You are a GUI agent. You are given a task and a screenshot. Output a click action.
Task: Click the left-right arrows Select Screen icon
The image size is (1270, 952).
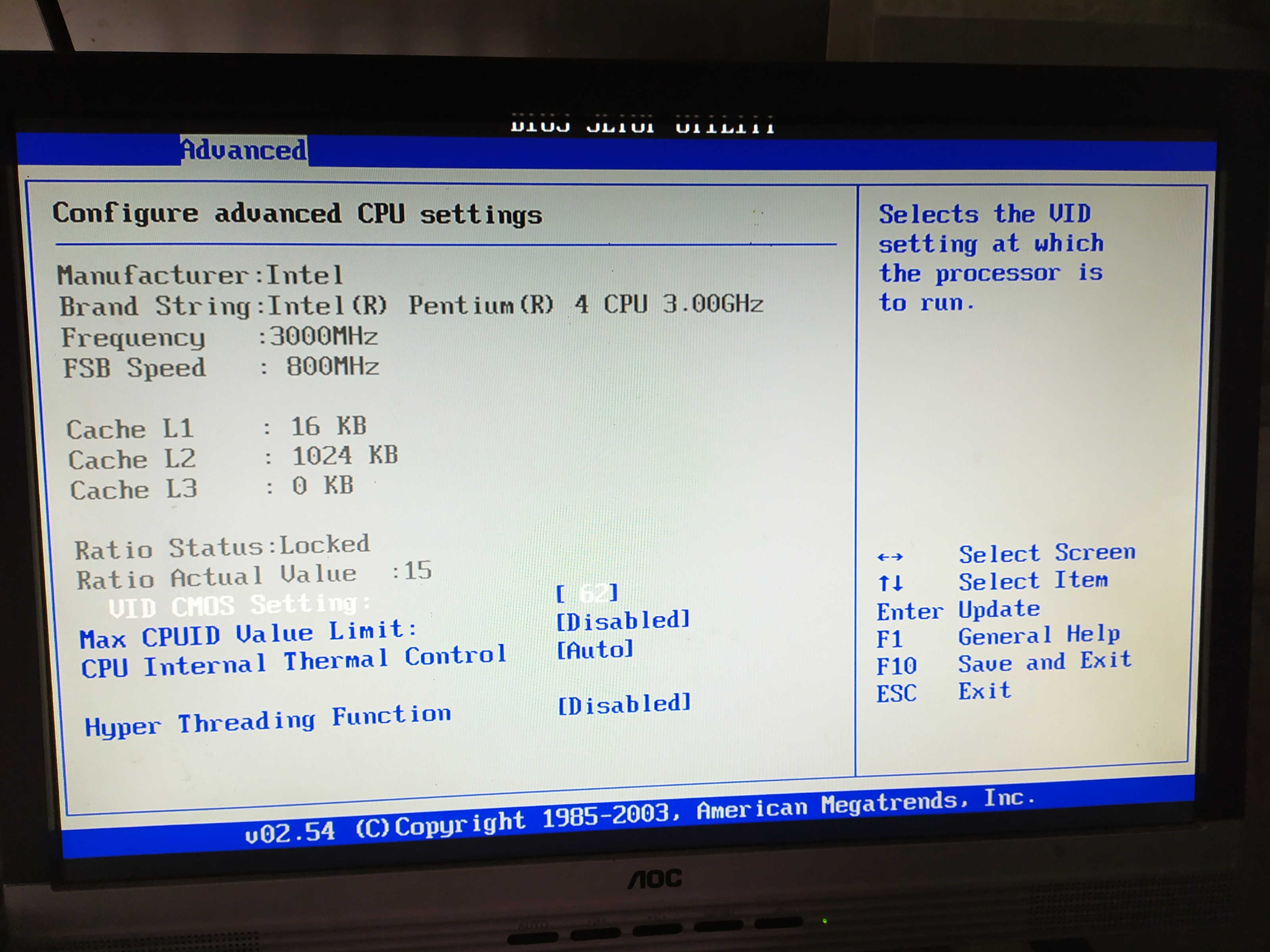(x=890, y=557)
